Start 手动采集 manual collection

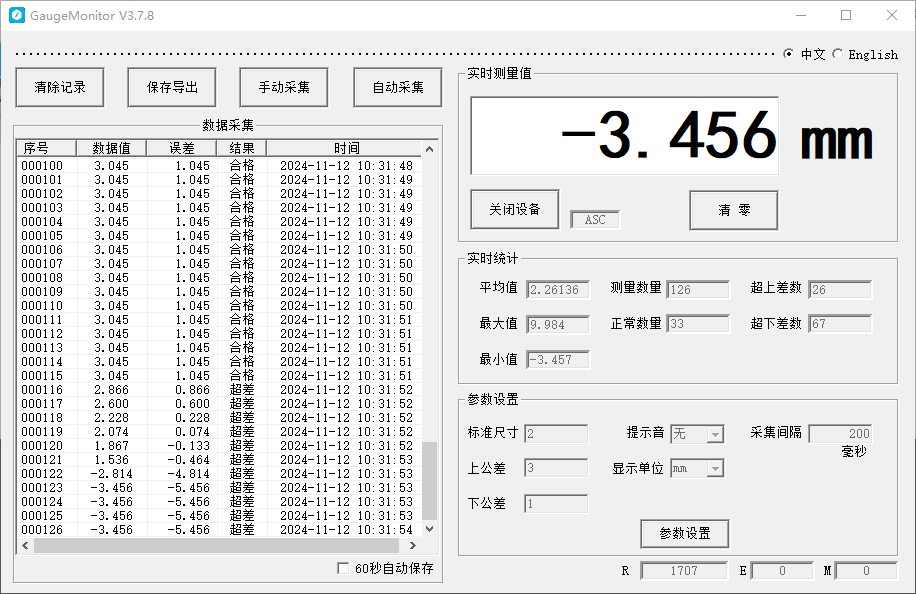click(284, 88)
